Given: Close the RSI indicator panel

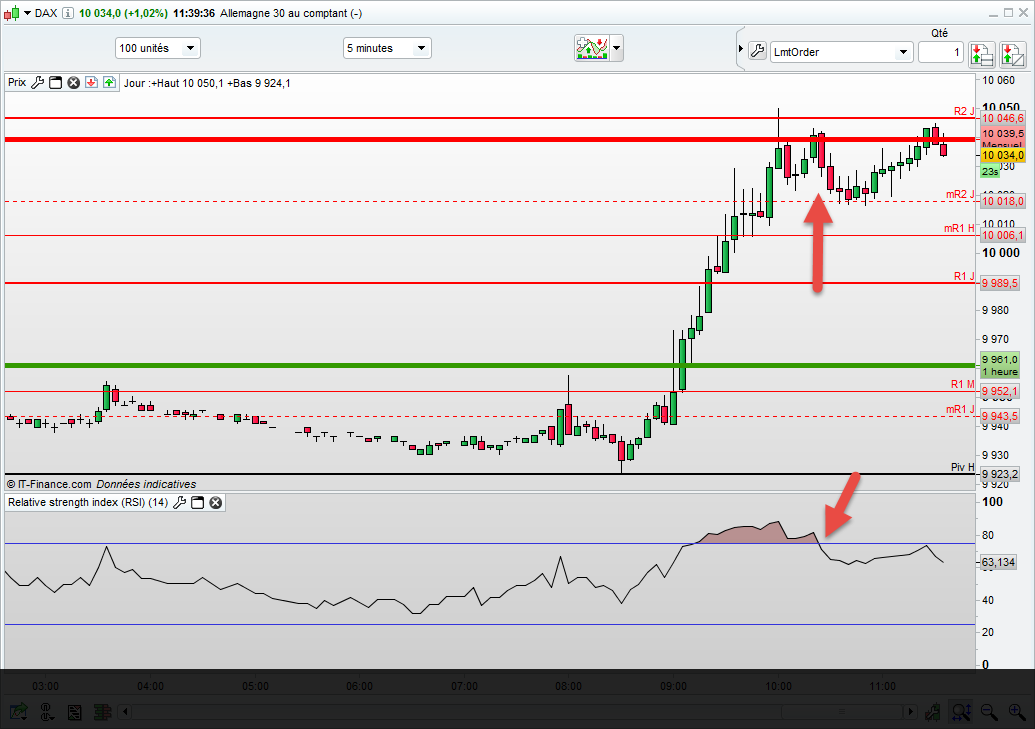Looking at the screenshot, I should coord(216,503).
